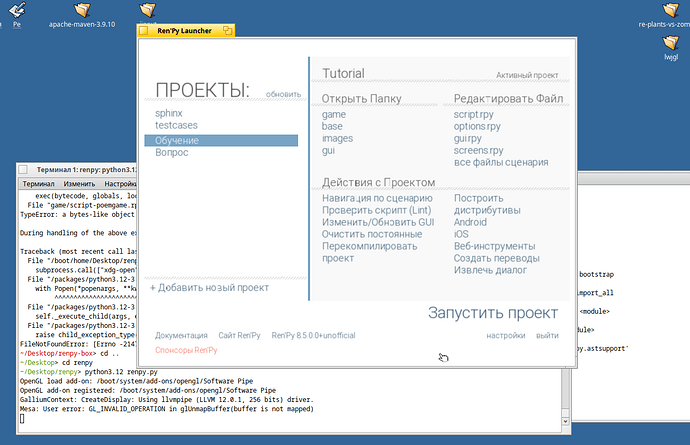Open Настройки menu in the terminal window
Viewport: 690px width, 445px height.
click(120, 184)
